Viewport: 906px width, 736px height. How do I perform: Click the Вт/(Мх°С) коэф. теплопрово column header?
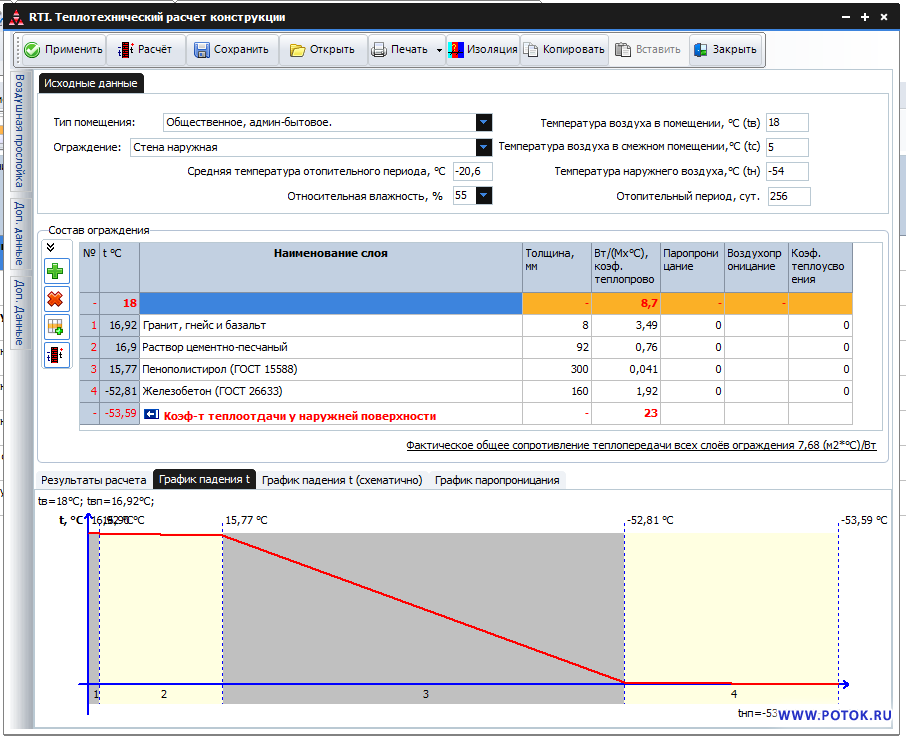point(626,267)
